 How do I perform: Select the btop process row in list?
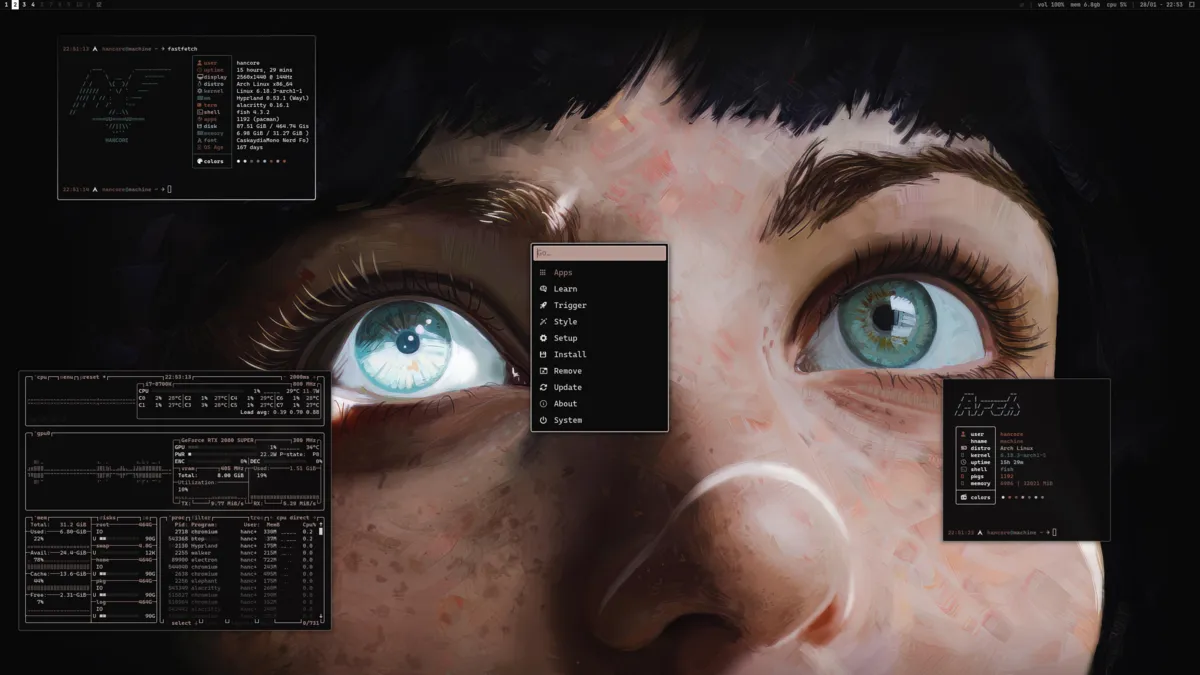241,539
